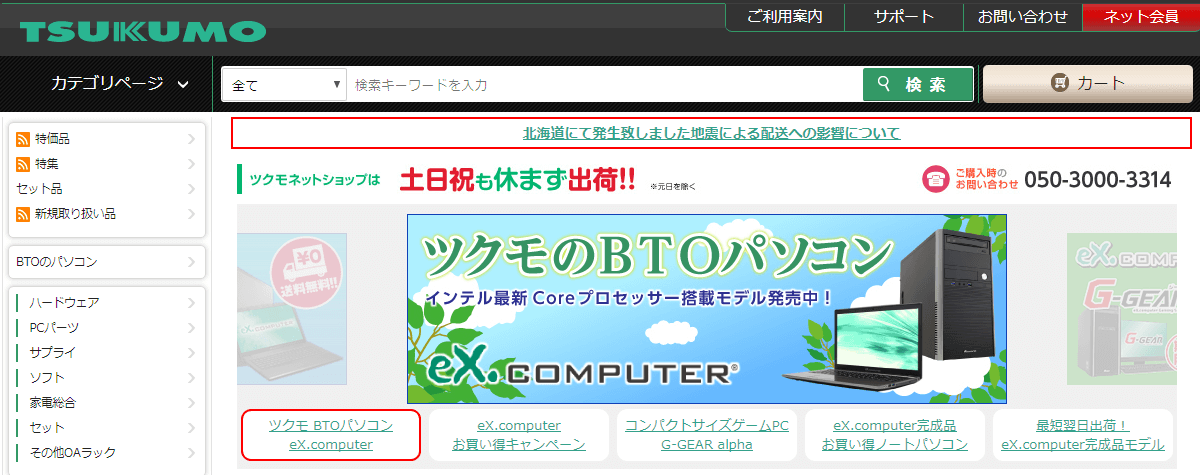The height and width of the screenshot is (475, 1200).
Task: Click the TSUKUMO logo
Action: [142, 32]
